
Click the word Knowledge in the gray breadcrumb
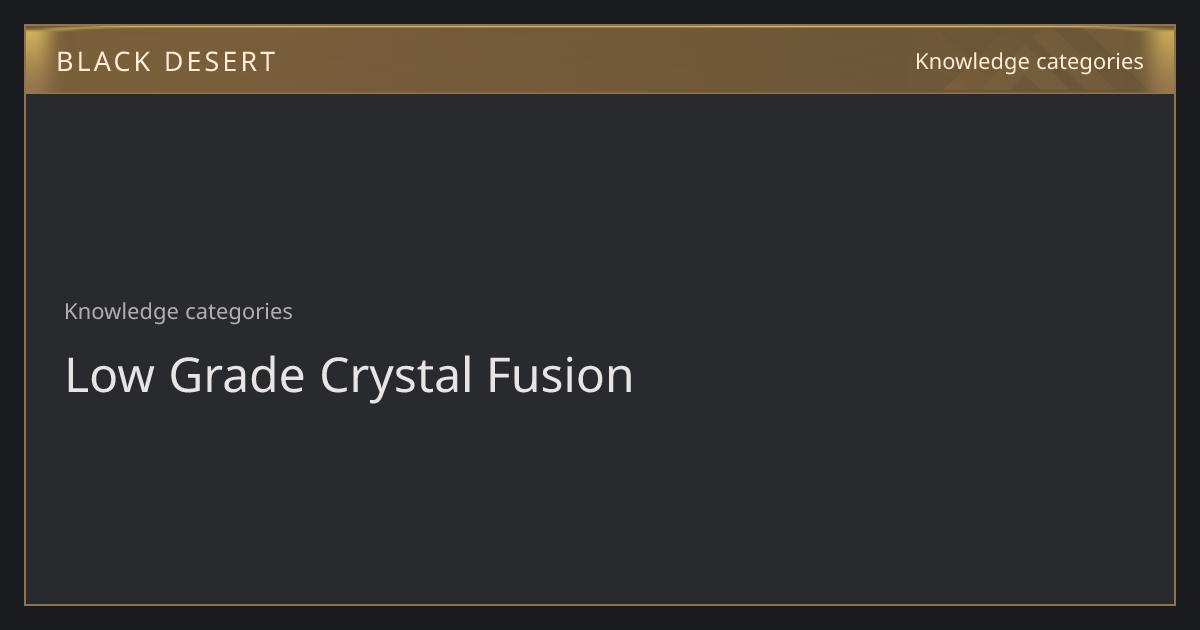click(121, 311)
